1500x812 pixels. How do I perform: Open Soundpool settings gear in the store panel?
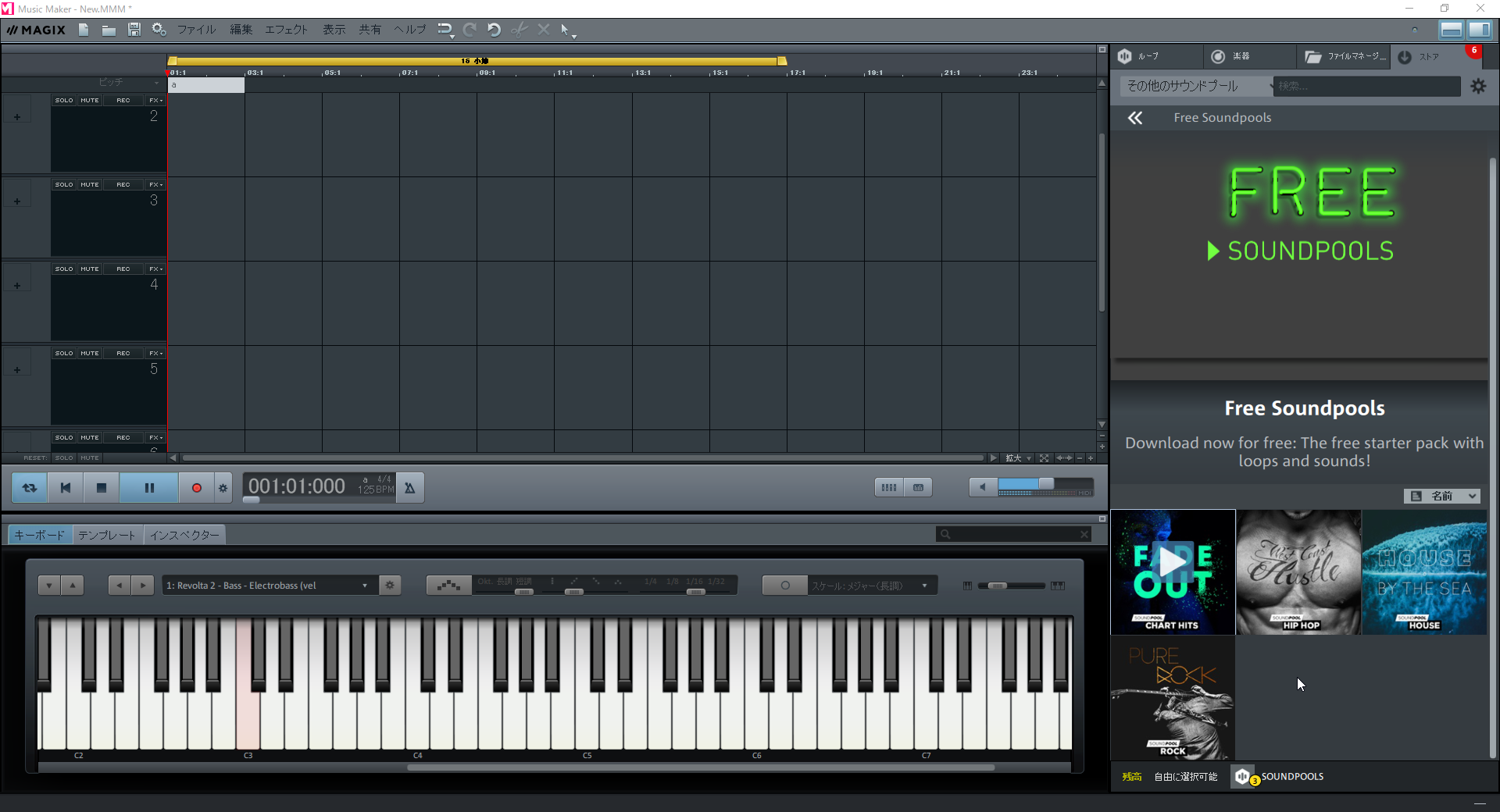pos(1478,86)
